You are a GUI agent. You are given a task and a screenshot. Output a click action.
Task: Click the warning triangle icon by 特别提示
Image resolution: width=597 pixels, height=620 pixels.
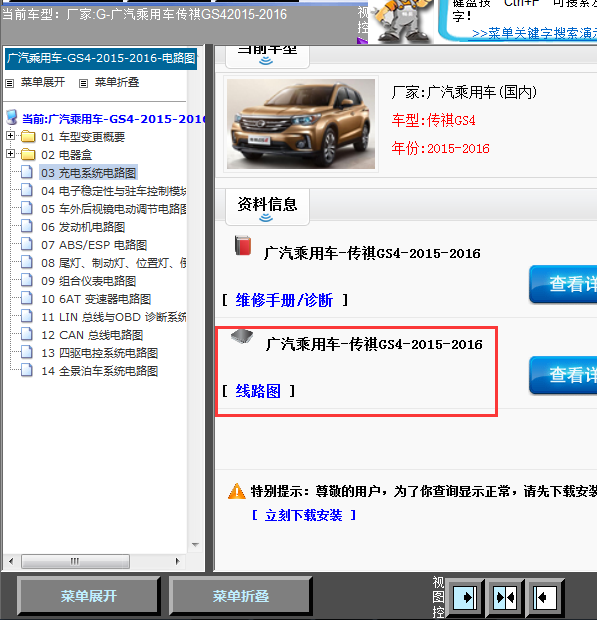[237, 491]
